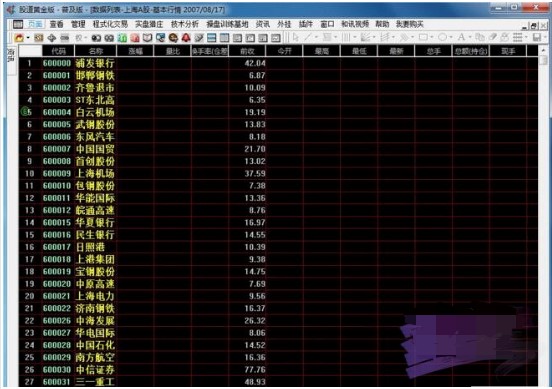Screen dimensions: 552x389
Task: Open the 程式化交易 menu
Action: click(x=110, y=24)
